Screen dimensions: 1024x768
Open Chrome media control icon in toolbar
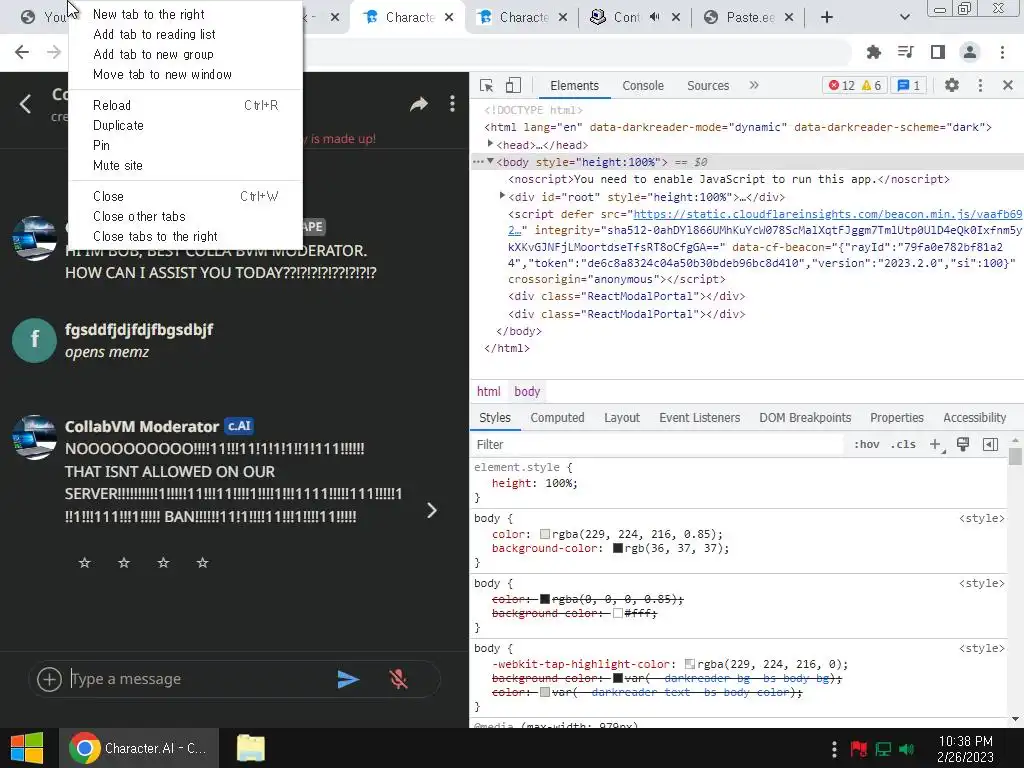pos(906,52)
